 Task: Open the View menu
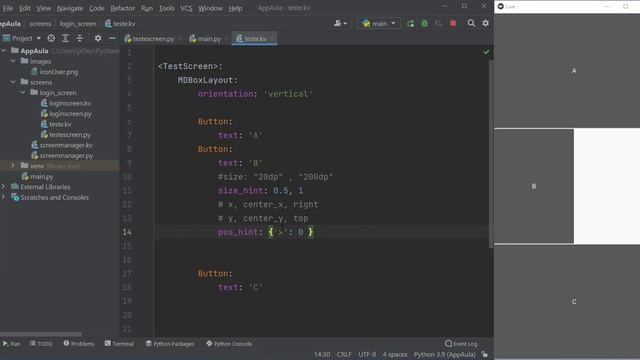43,8
